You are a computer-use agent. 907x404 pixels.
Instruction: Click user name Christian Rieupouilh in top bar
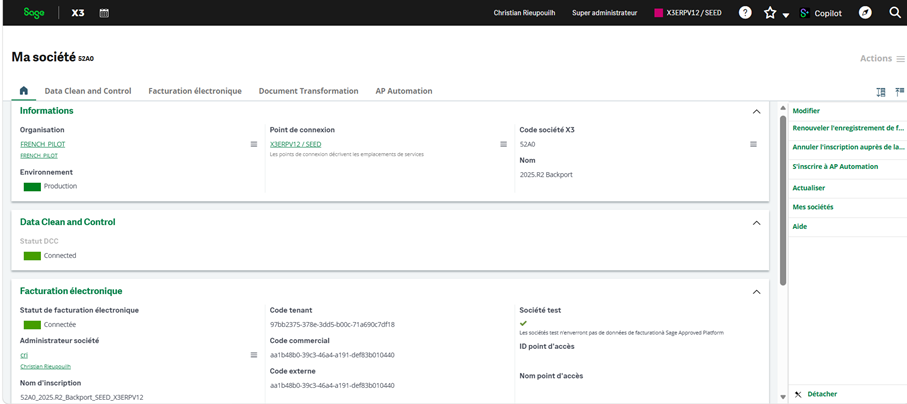[524, 13]
